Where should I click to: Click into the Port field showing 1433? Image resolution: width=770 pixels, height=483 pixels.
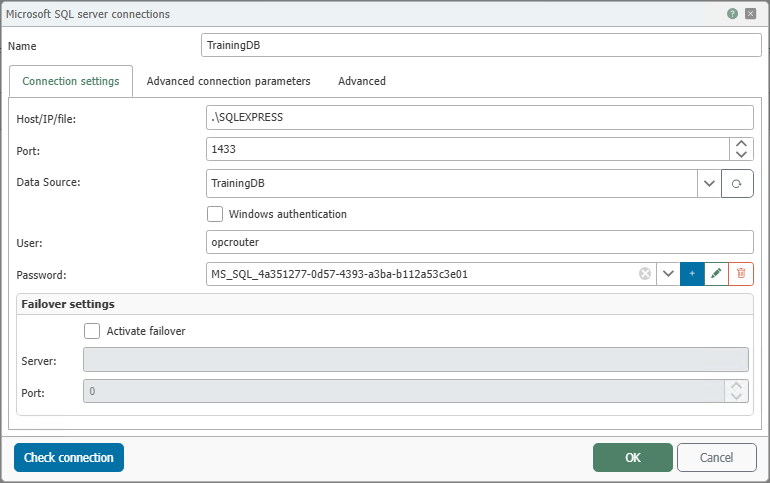click(468, 149)
